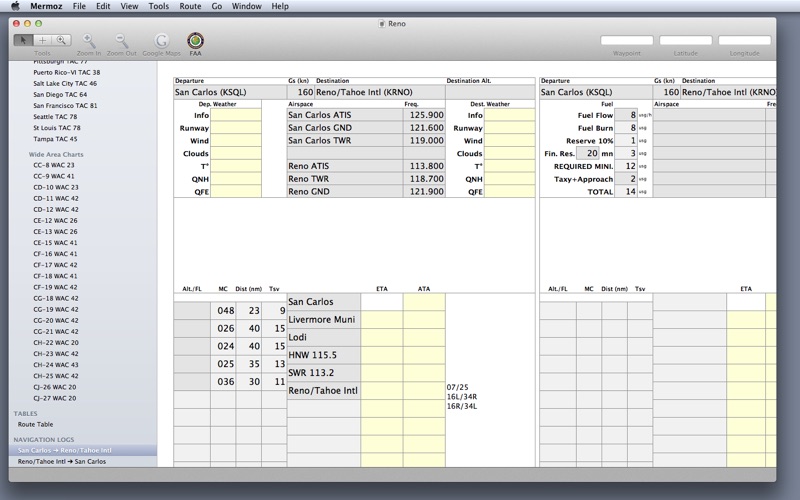800x500 pixels.
Task: Select CC-8 WAC 23 chart
Action: coord(54,165)
